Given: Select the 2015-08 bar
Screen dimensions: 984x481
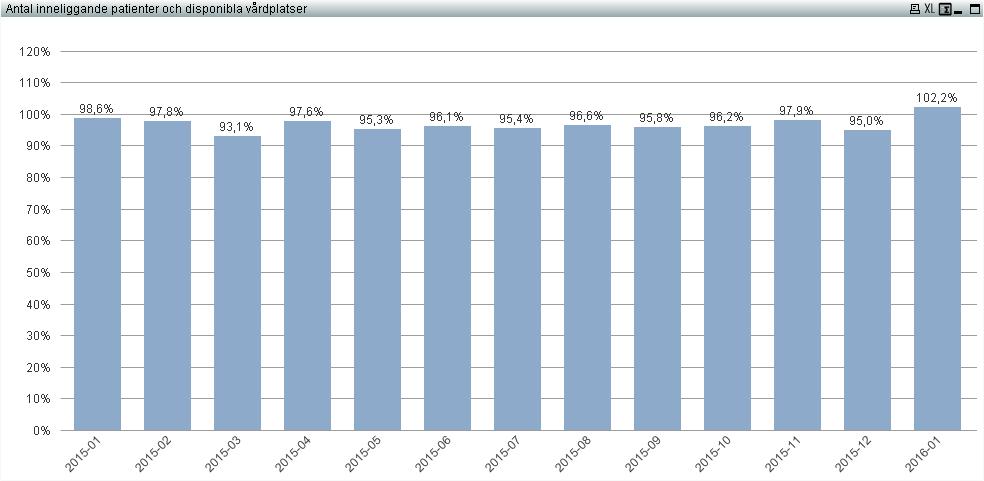Looking at the screenshot, I should [587, 277].
